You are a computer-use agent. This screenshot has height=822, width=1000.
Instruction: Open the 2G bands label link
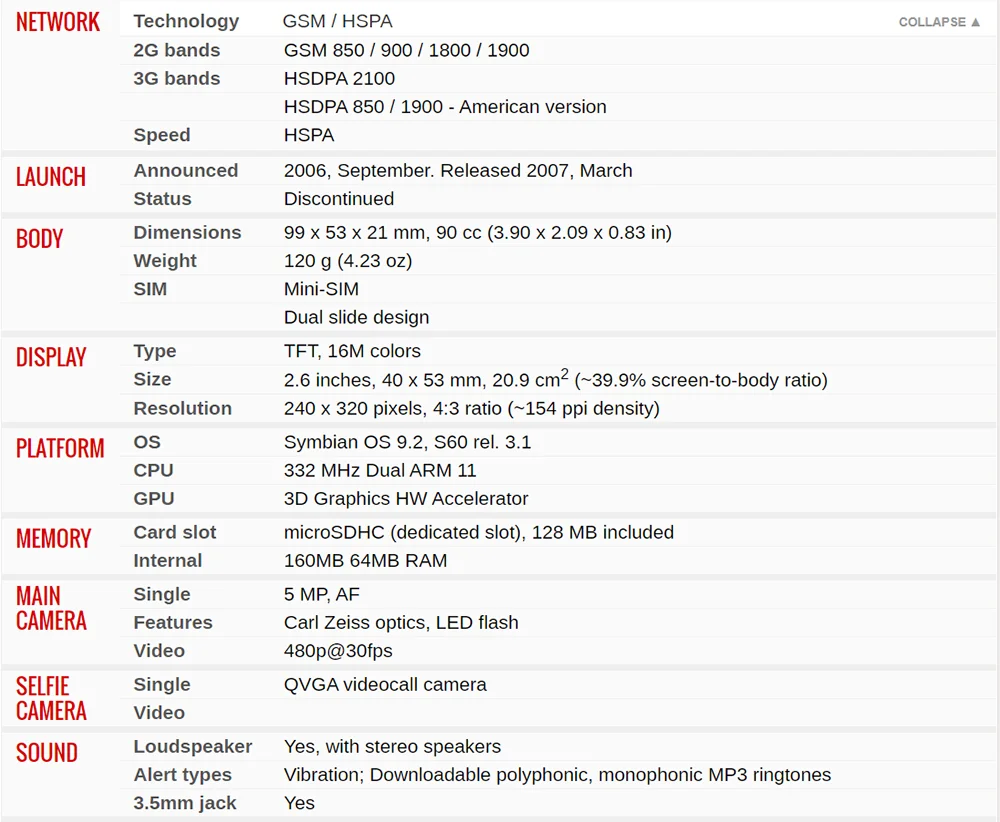click(177, 50)
